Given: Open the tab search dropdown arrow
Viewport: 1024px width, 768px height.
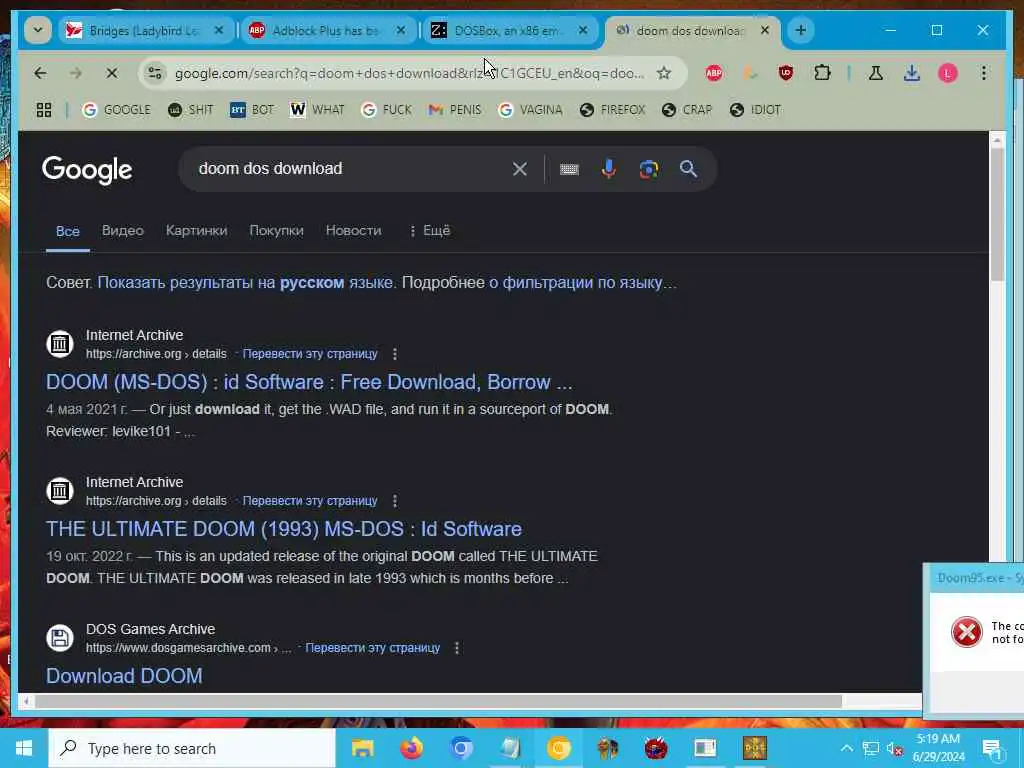Looking at the screenshot, I should click(38, 30).
